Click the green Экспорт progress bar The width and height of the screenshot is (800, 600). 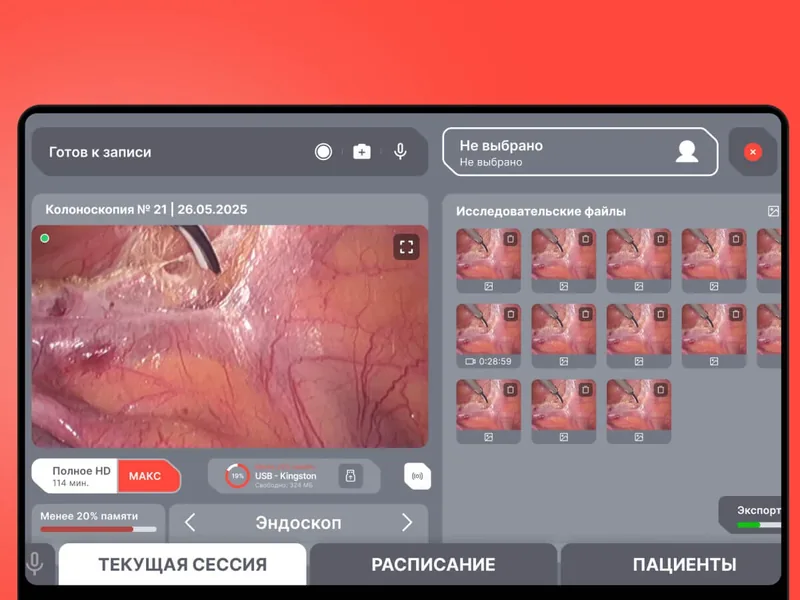pyautogui.click(x=759, y=524)
